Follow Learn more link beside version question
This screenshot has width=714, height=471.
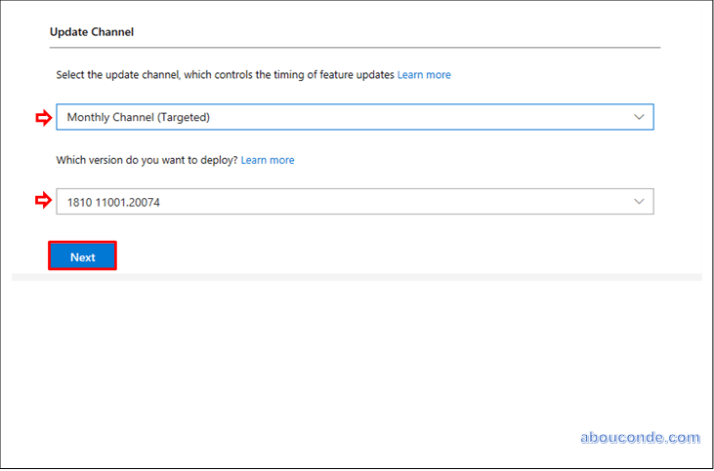click(x=267, y=160)
